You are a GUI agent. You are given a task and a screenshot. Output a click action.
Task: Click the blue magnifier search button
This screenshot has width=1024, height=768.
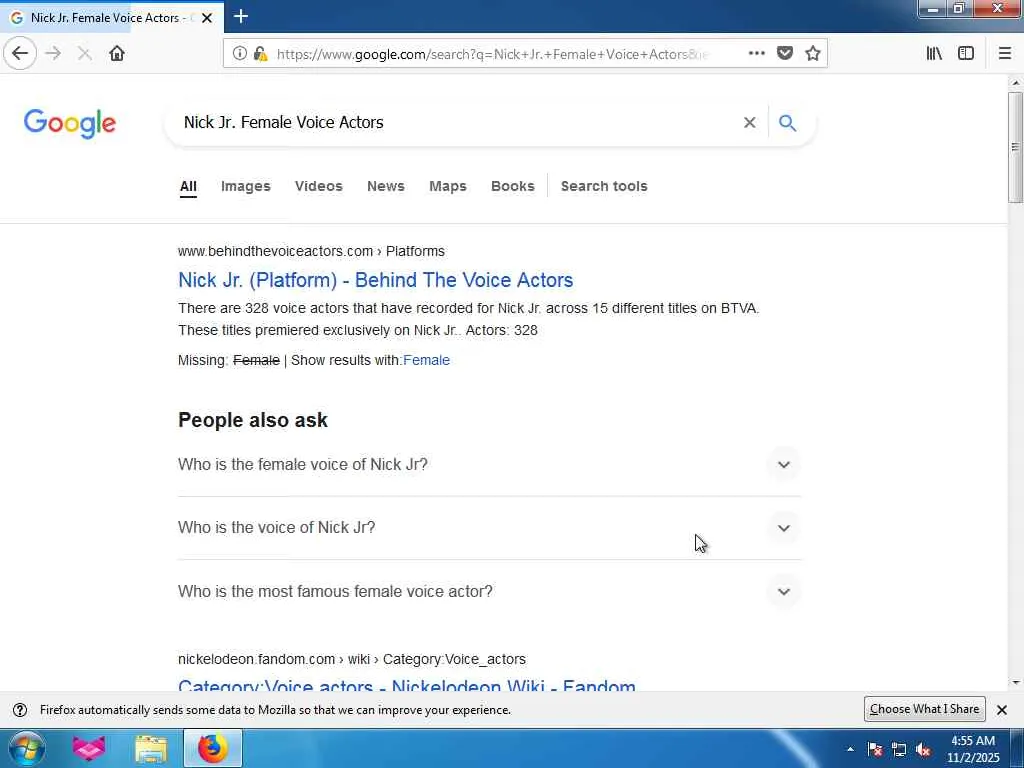788,122
